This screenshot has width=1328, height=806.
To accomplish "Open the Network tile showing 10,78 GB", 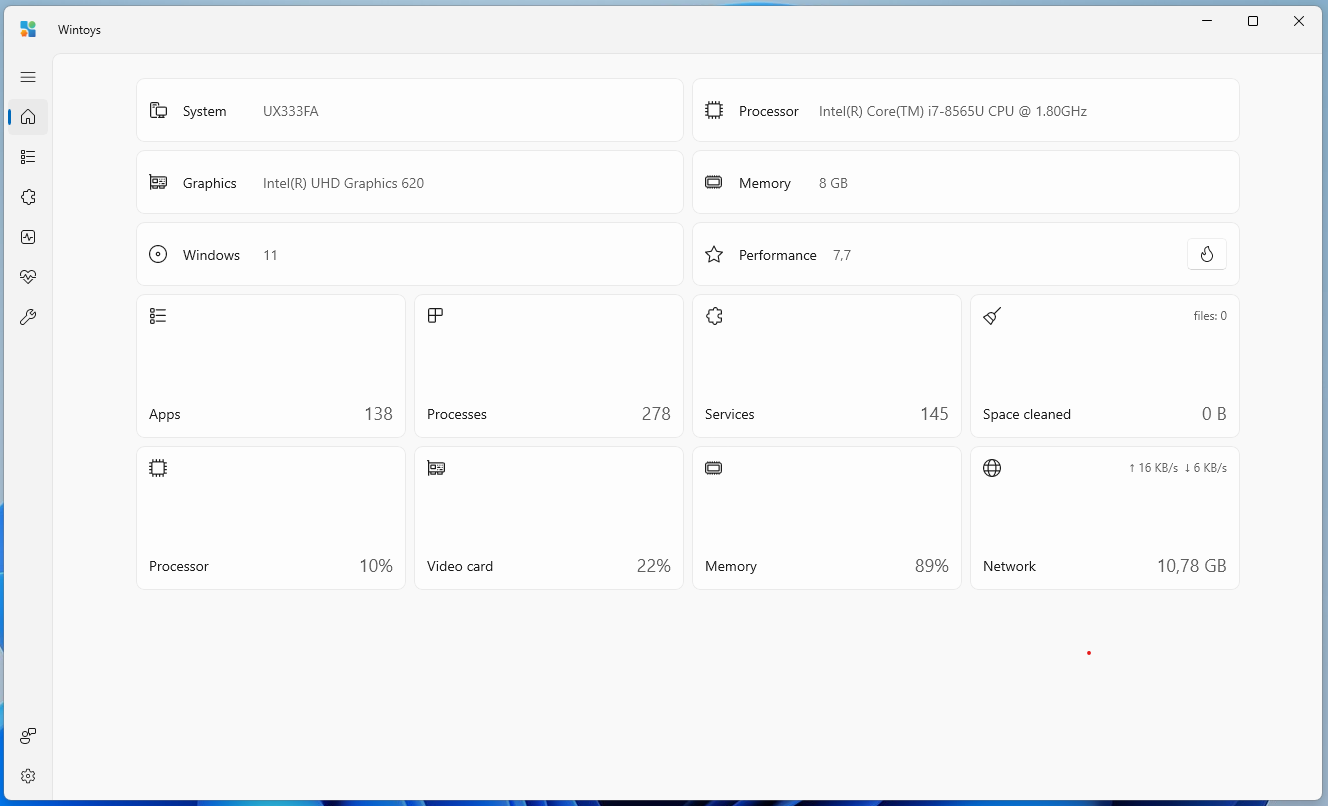I will [x=1105, y=518].
